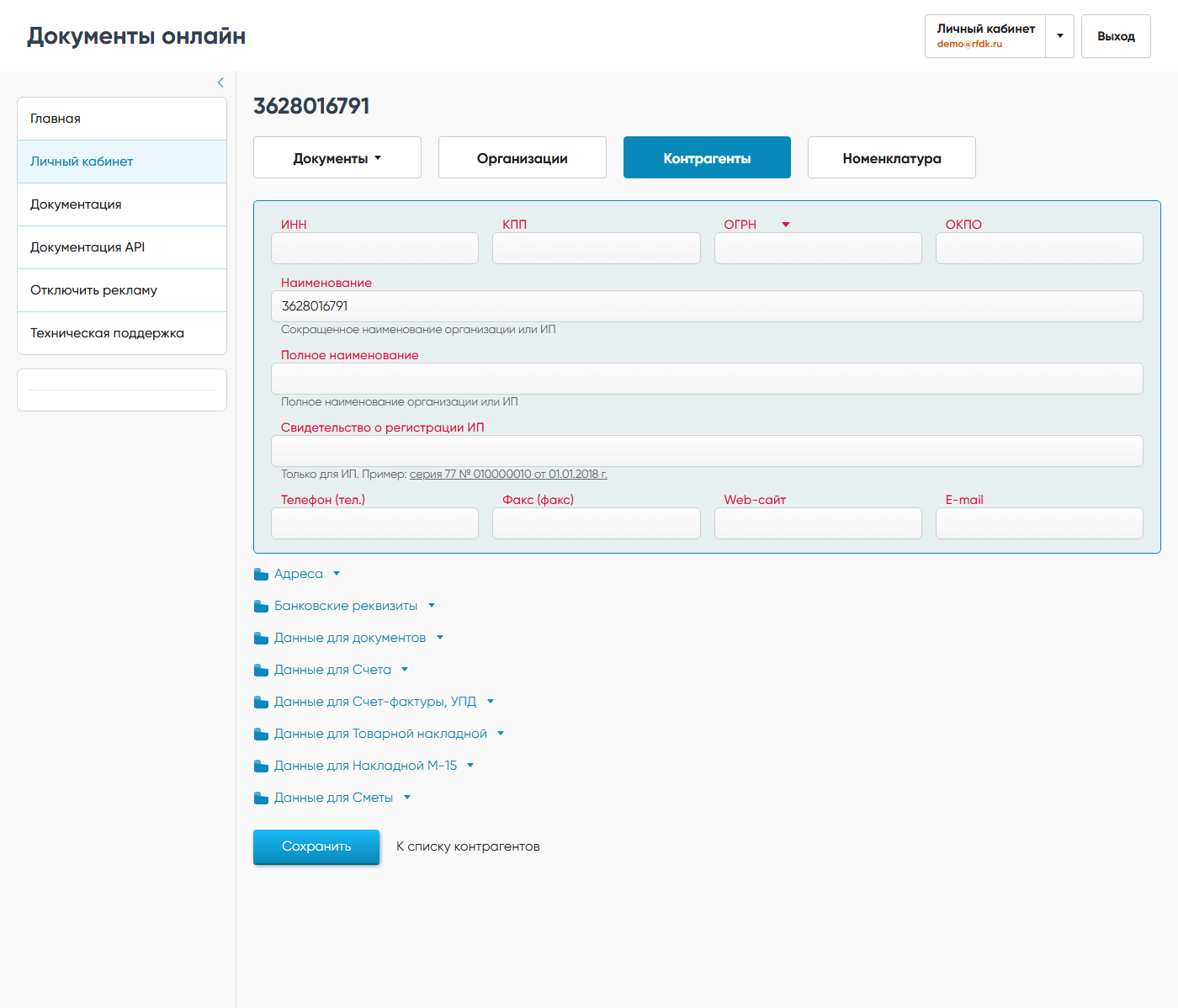Click the example link серия 77 № 010000010
The height and width of the screenshot is (1008, 1178).
pos(508,474)
